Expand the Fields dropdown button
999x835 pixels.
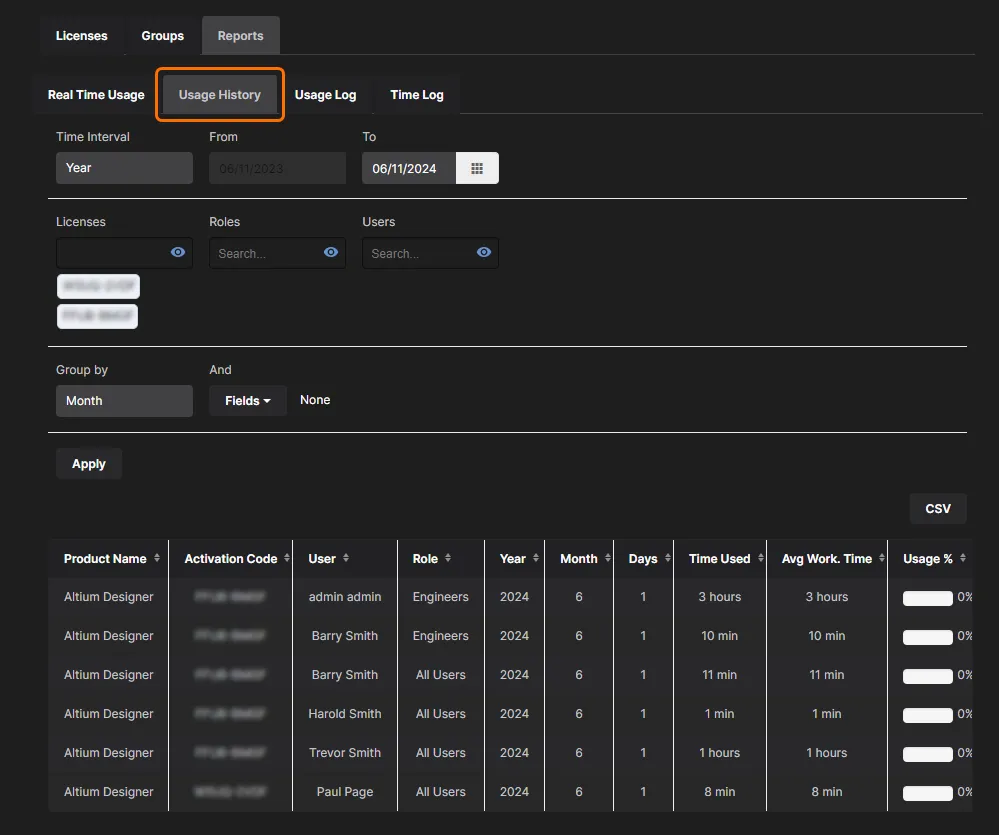[248, 401]
